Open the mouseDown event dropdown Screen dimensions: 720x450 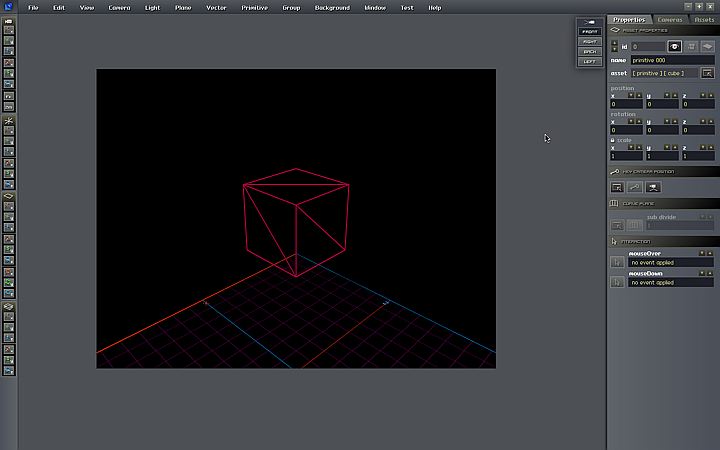[670, 283]
